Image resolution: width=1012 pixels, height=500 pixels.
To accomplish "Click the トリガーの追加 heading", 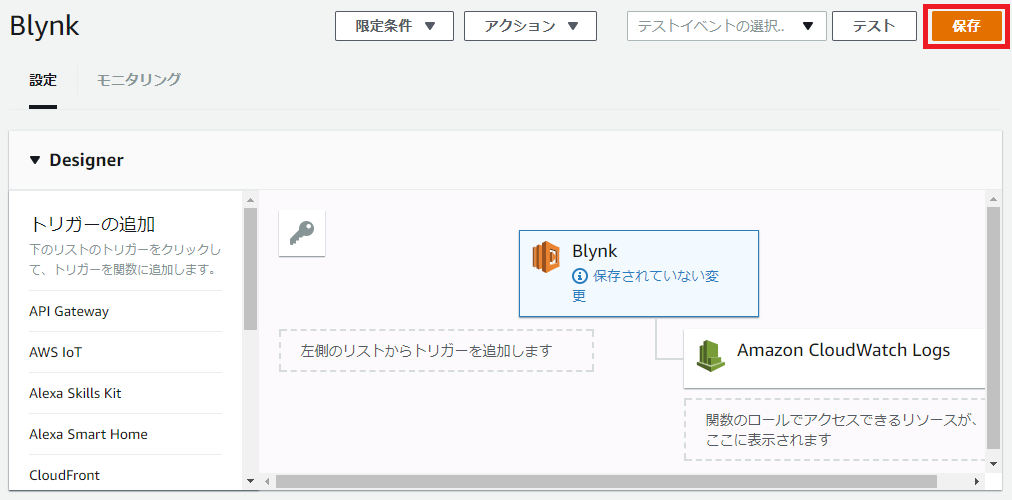I will (x=92, y=224).
